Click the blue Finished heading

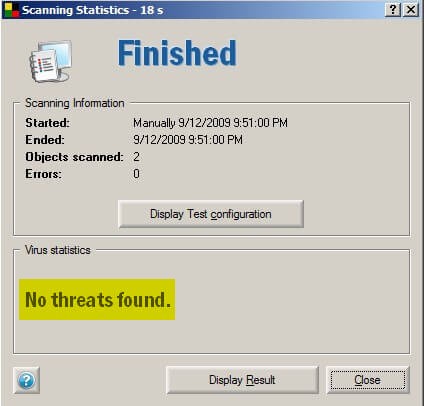point(177,53)
